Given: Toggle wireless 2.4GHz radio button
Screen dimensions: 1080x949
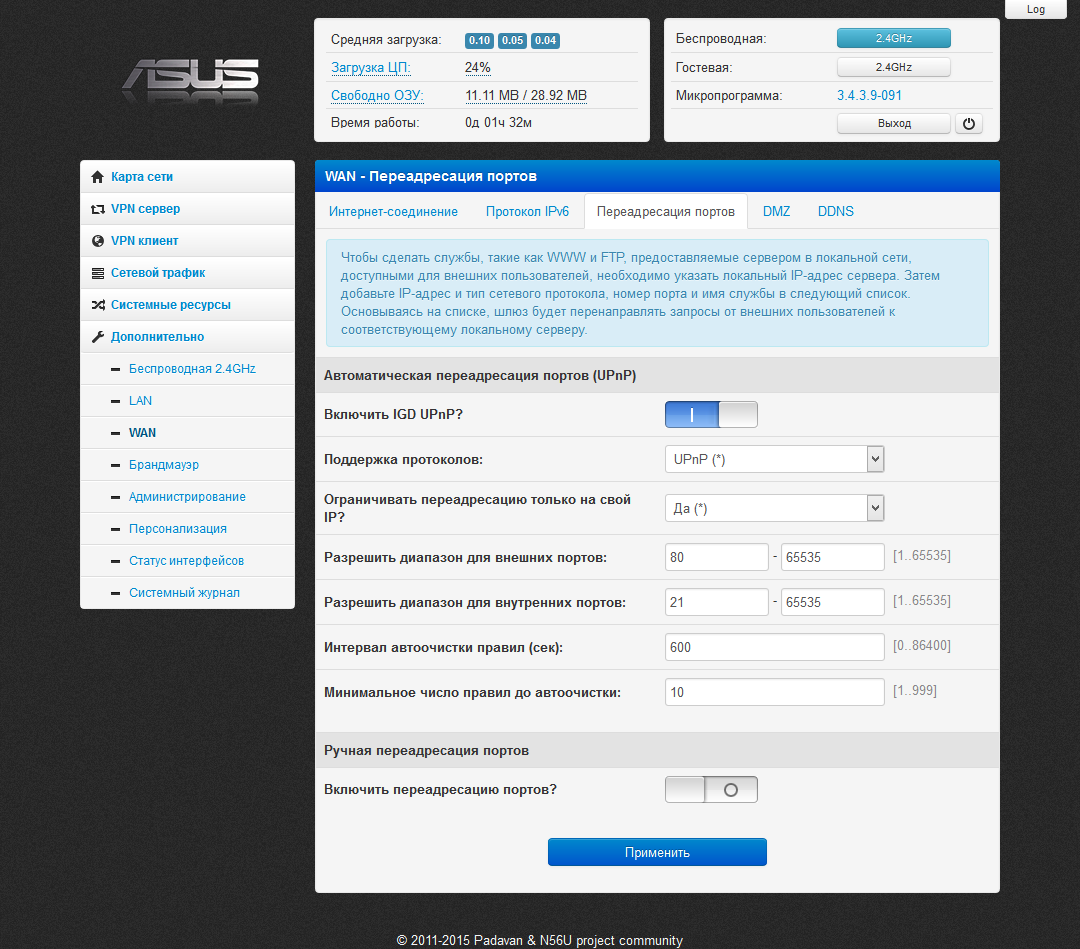Looking at the screenshot, I should [893, 39].
